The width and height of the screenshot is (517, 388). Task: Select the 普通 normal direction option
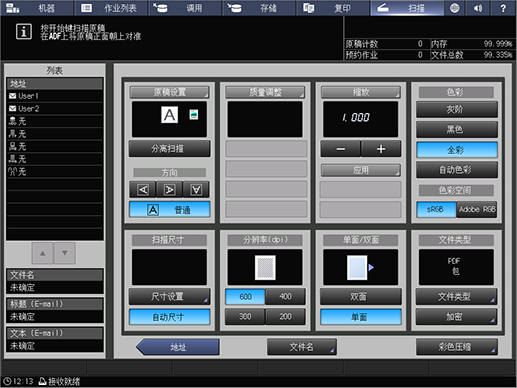click(x=169, y=210)
